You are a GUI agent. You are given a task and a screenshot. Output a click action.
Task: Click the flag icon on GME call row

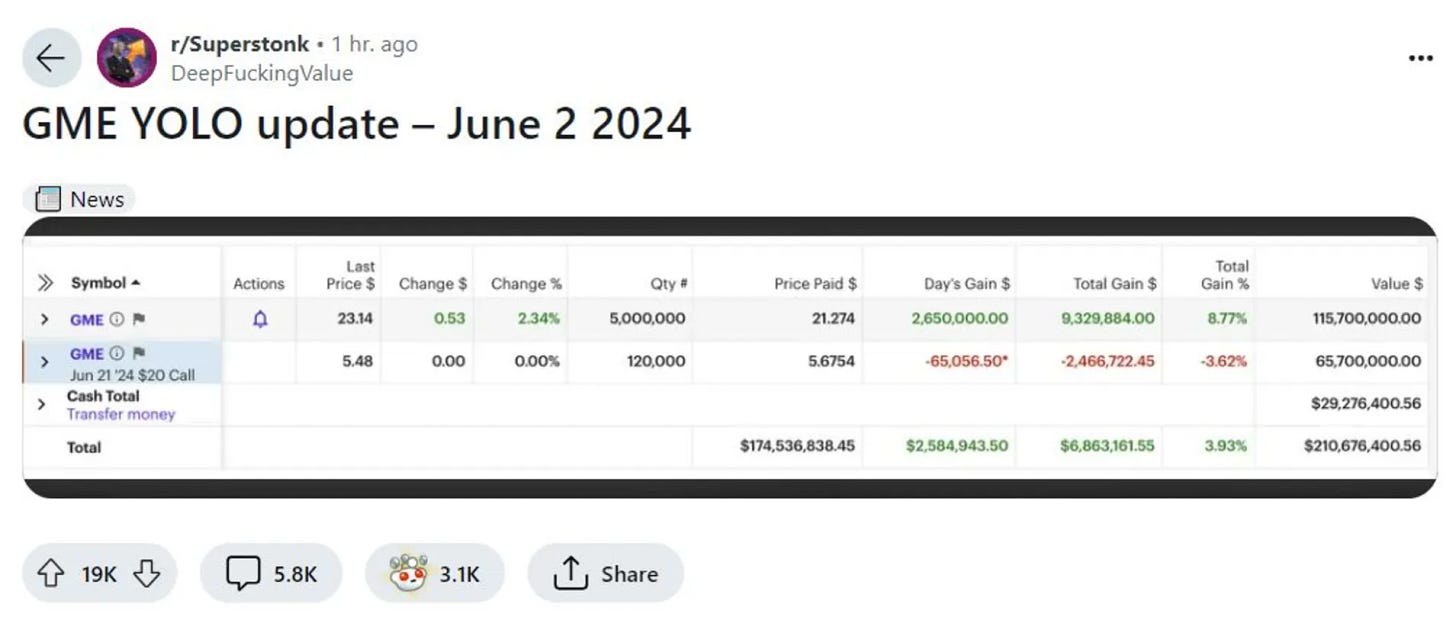(x=139, y=354)
